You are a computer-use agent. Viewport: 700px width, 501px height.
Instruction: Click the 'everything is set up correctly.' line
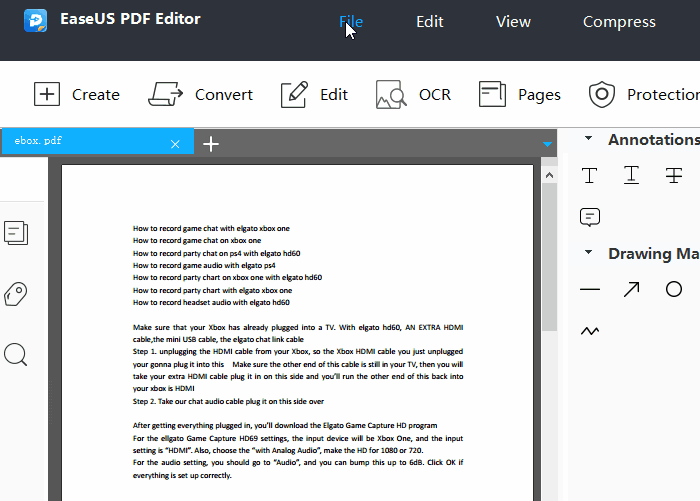click(182, 476)
